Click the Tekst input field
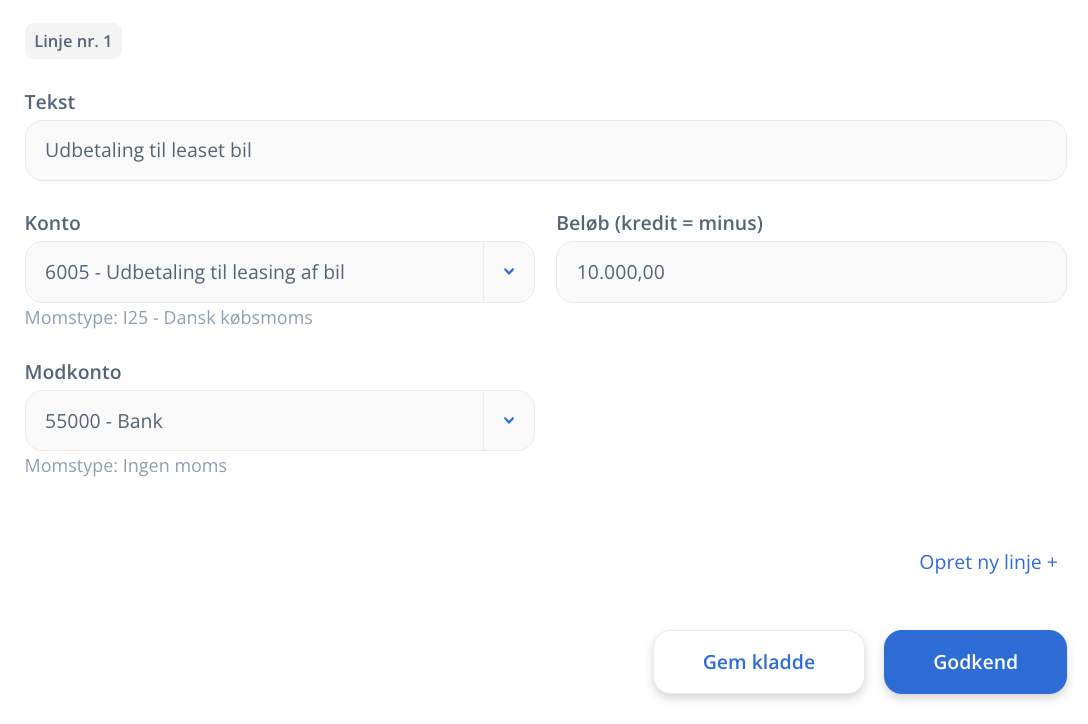Image resolution: width=1088 pixels, height=724 pixels. tap(545, 151)
